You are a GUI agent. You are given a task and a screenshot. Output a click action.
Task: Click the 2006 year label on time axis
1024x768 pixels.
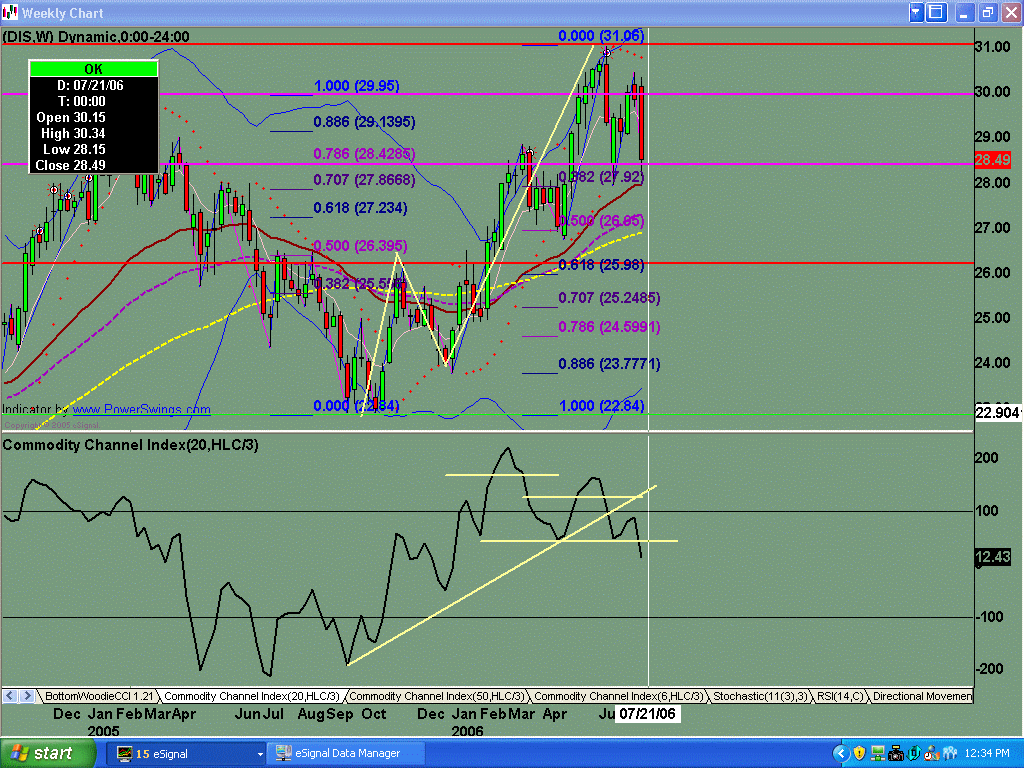[467, 731]
